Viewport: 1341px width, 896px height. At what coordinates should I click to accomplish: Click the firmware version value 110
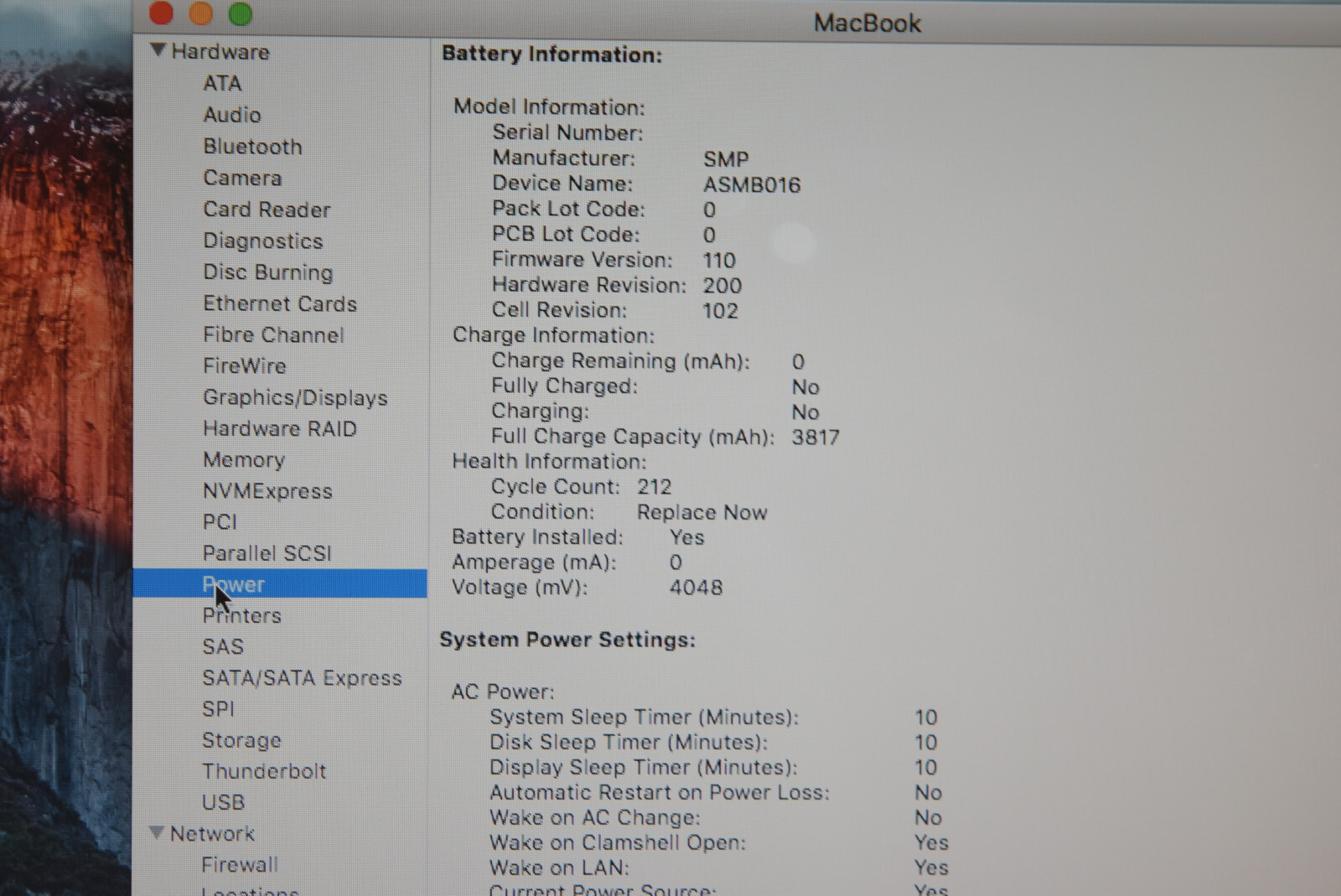tap(719, 261)
